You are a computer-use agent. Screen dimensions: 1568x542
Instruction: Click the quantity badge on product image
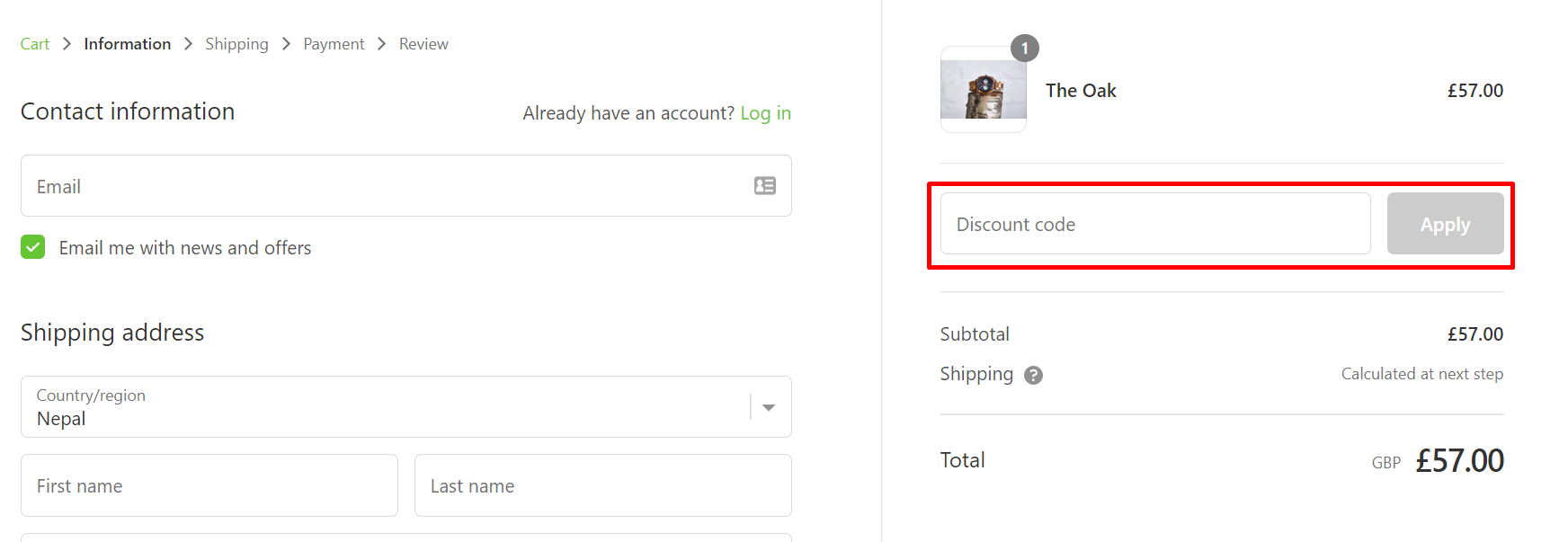[x=1025, y=49]
